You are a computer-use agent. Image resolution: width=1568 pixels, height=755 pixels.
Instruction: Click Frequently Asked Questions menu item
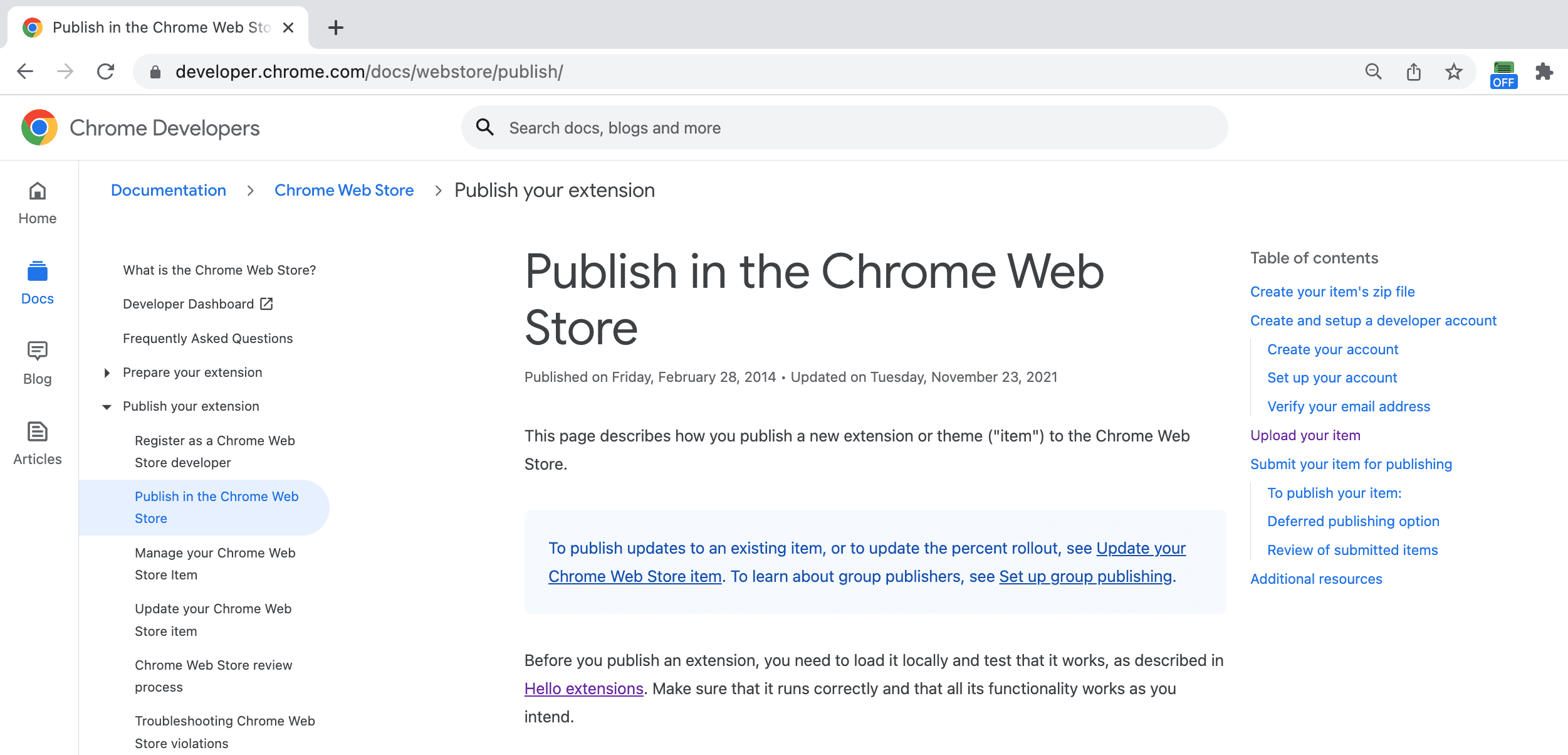click(208, 338)
